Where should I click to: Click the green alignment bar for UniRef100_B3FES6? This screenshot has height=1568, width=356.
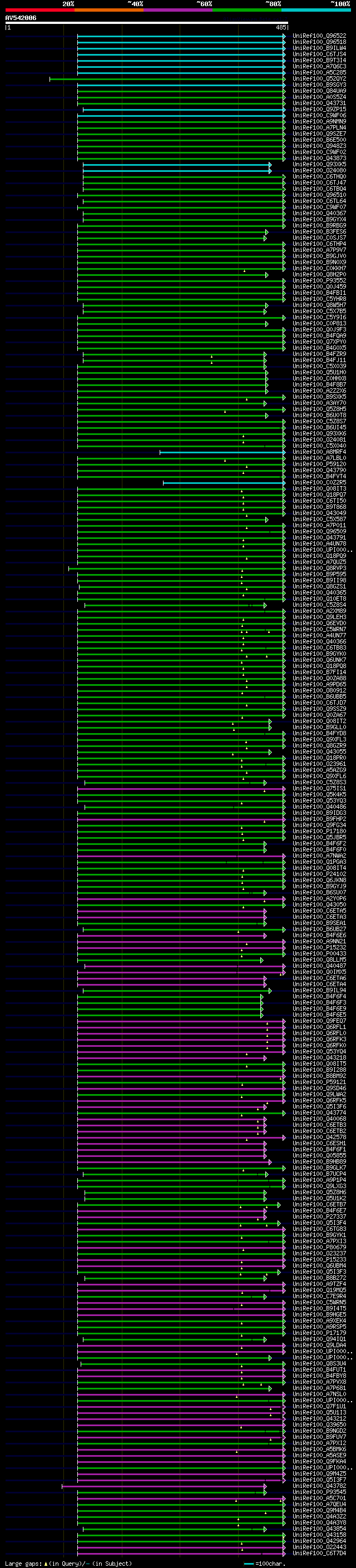(173, 232)
